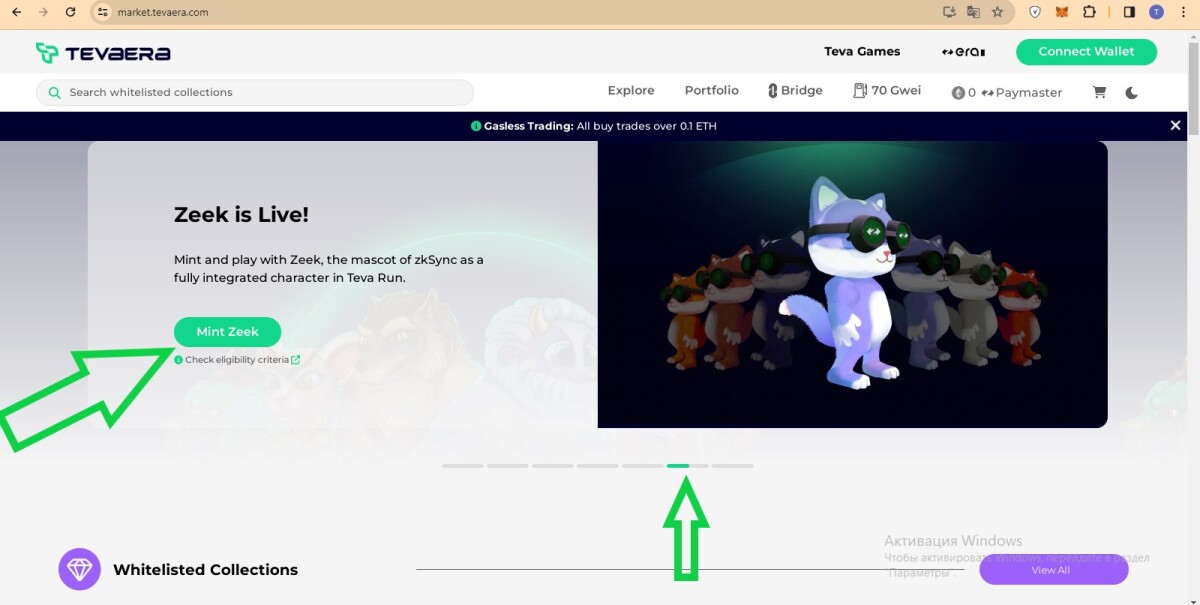Image resolution: width=1200 pixels, height=605 pixels.
Task: Open Check eligibility criteria link
Action: pyautogui.click(x=237, y=360)
